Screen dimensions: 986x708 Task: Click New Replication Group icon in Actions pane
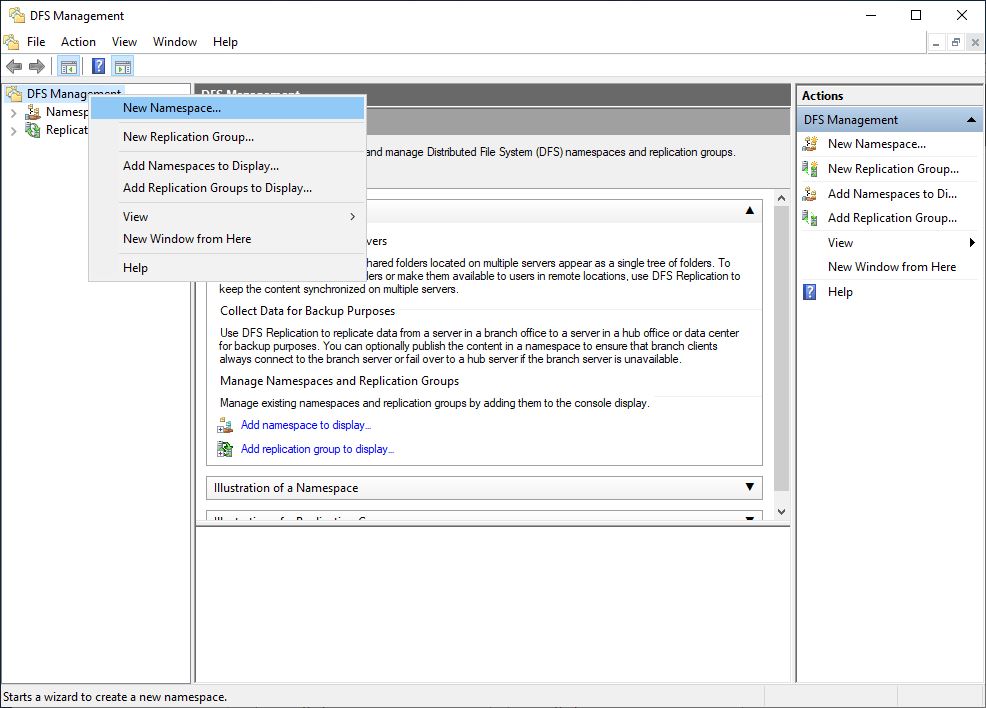pos(810,169)
